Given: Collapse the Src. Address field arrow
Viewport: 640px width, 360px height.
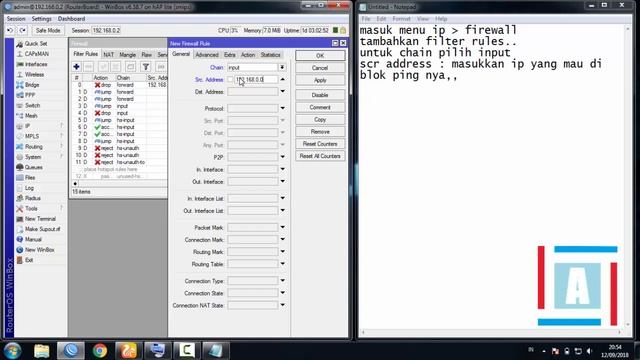Looking at the screenshot, I should click(282, 80).
